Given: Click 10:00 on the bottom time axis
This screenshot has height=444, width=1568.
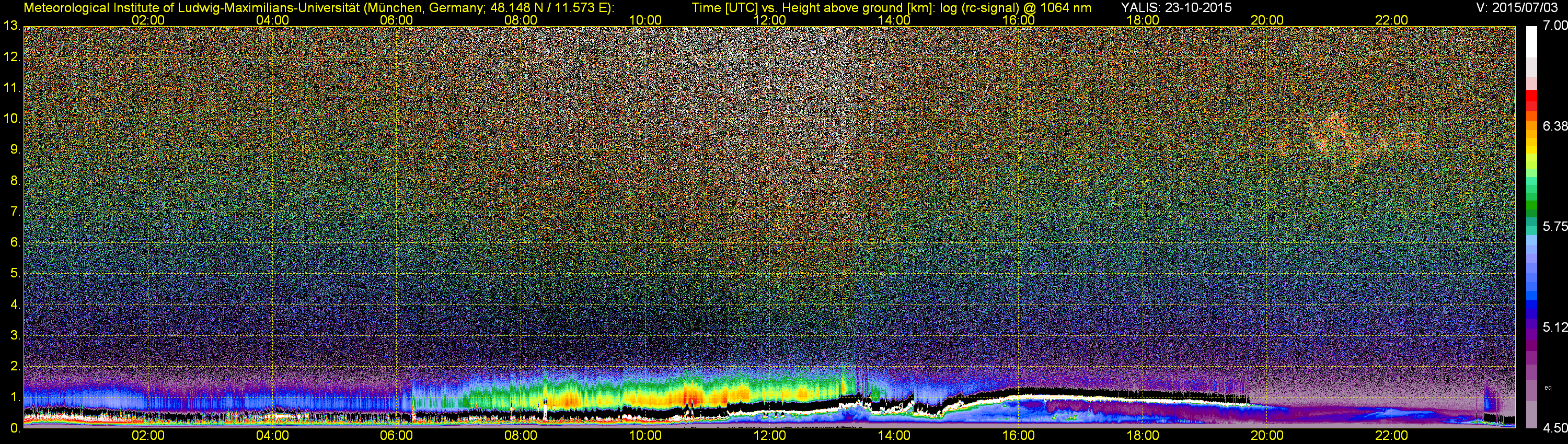Looking at the screenshot, I should [645, 436].
